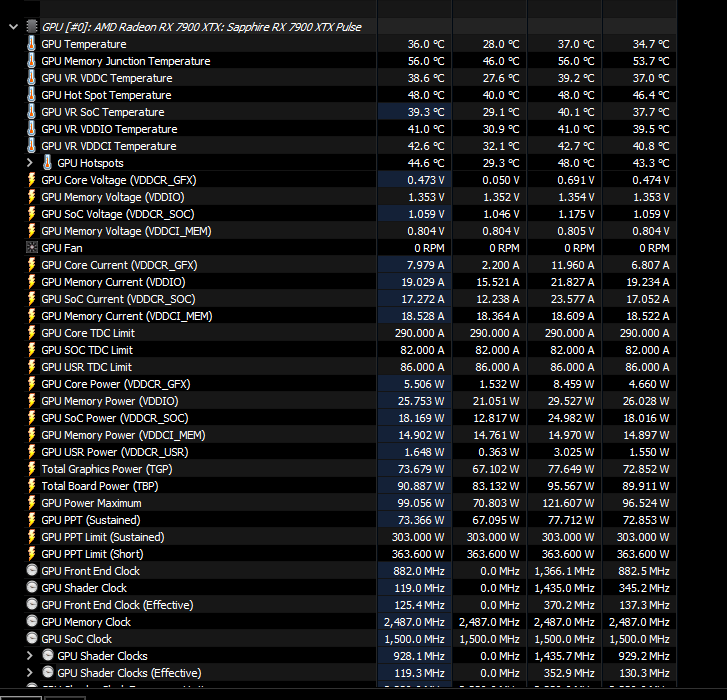Click the 1,366.1 MHz maximum Front End Clock value
Viewport: 727px width, 700px height.
coord(564,571)
